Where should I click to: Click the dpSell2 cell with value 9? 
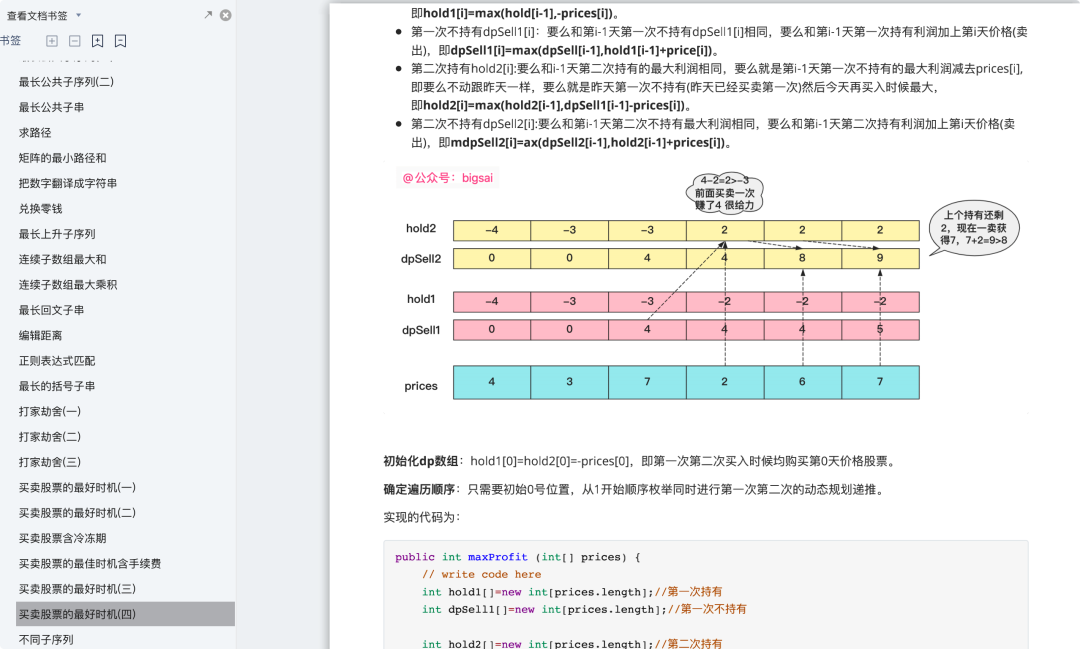pyautogui.click(x=880, y=258)
